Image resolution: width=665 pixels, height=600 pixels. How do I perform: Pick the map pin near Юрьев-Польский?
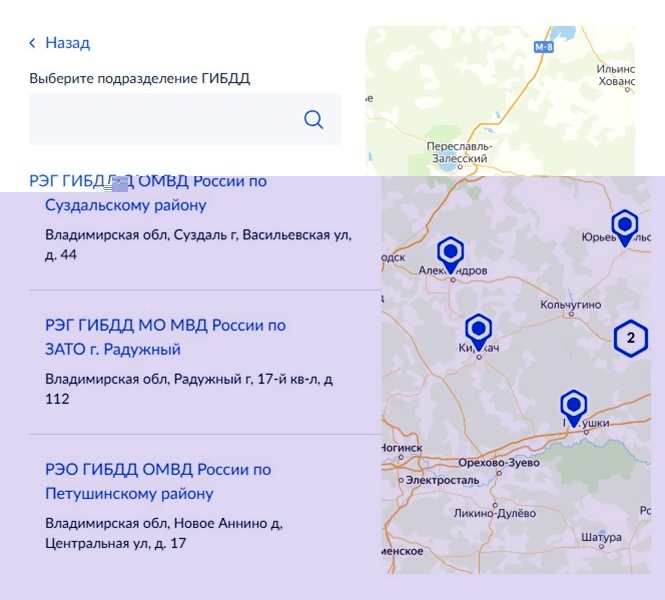(625, 226)
